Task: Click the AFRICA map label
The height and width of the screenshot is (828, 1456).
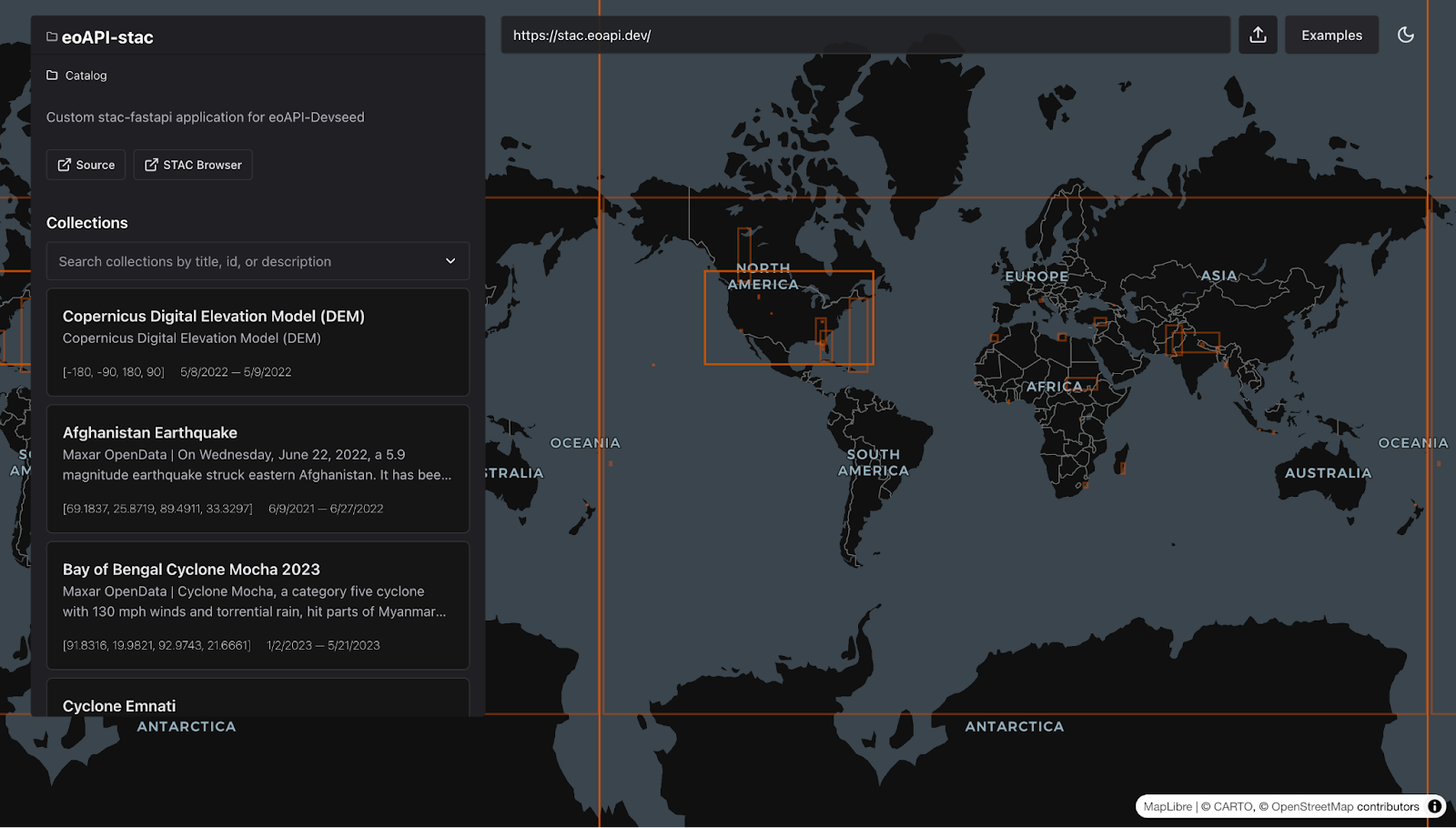Action: 1055,387
